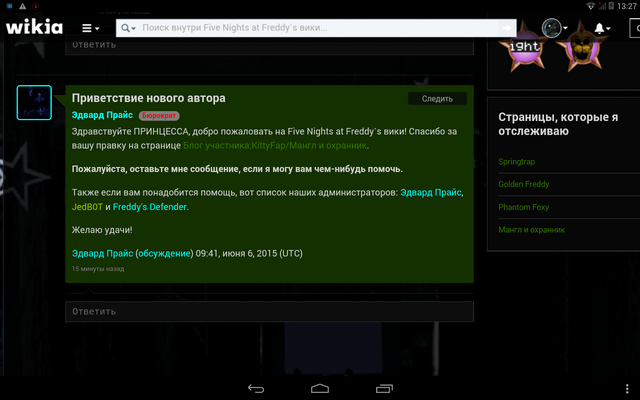
Task: Open the notifications bell menu
Action: pyautogui.click(x=602, y=28)
